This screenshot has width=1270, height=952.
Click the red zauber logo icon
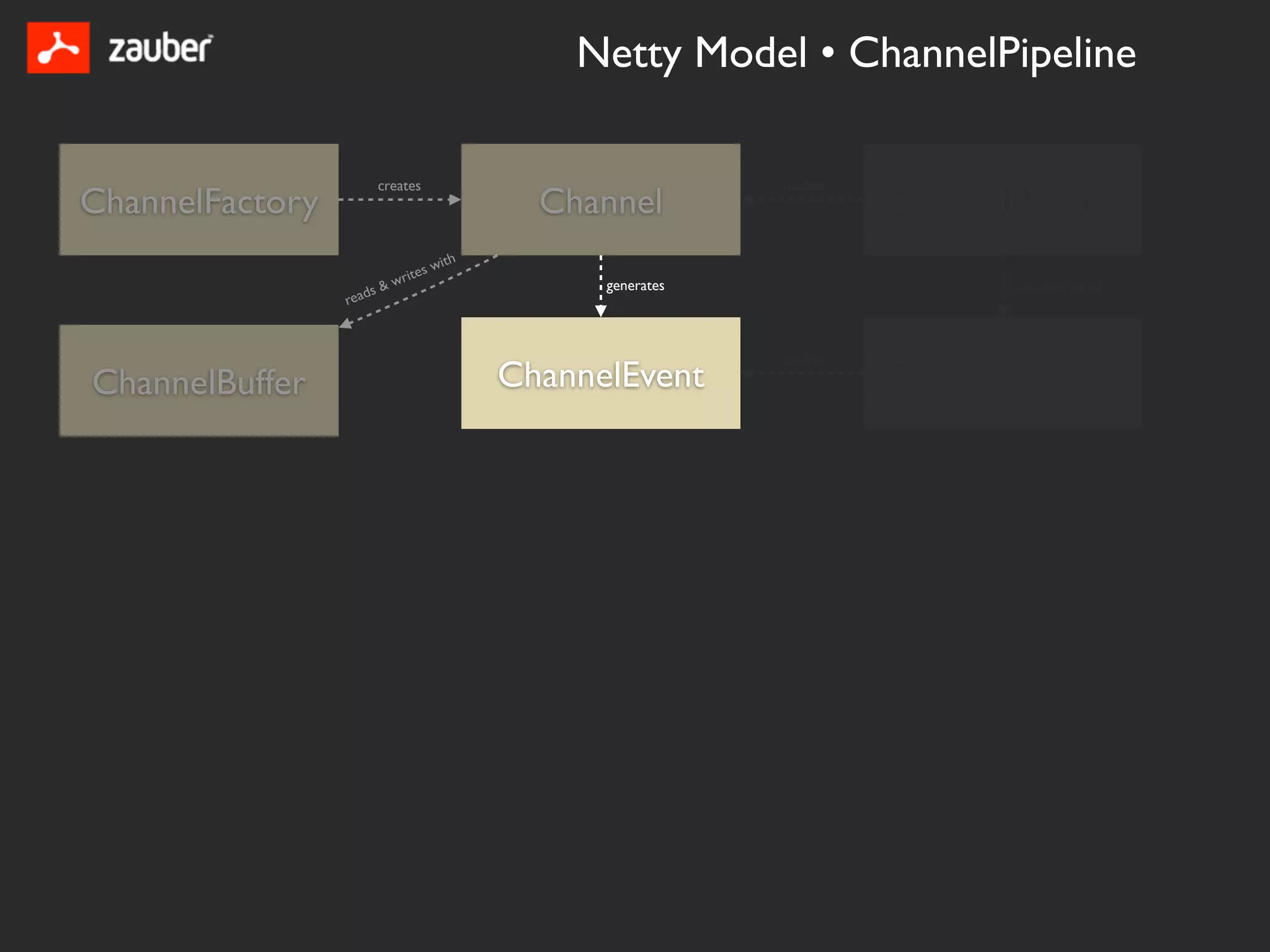tap(58, 48)
